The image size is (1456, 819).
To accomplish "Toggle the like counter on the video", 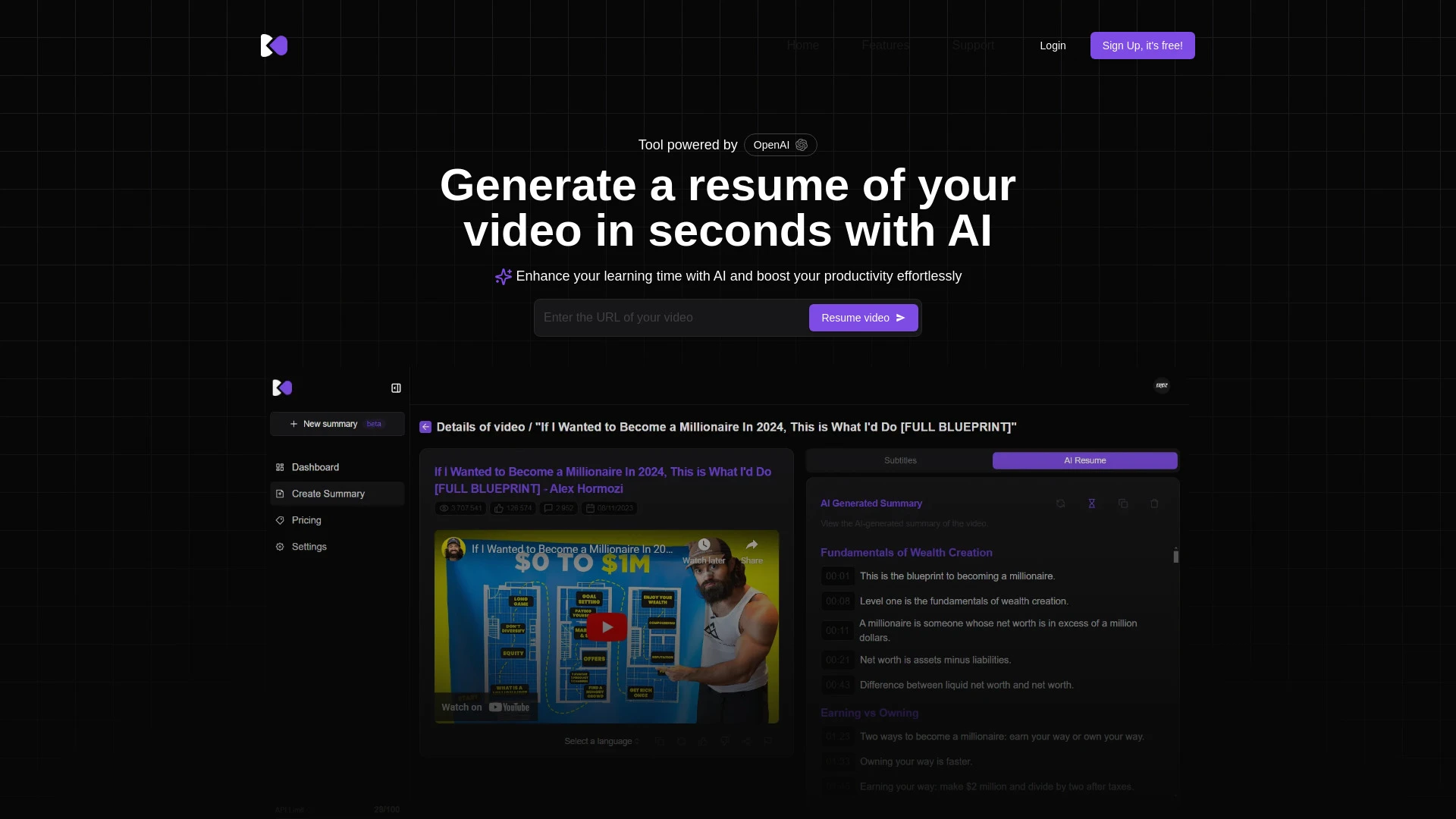I will tap(513, 508).
